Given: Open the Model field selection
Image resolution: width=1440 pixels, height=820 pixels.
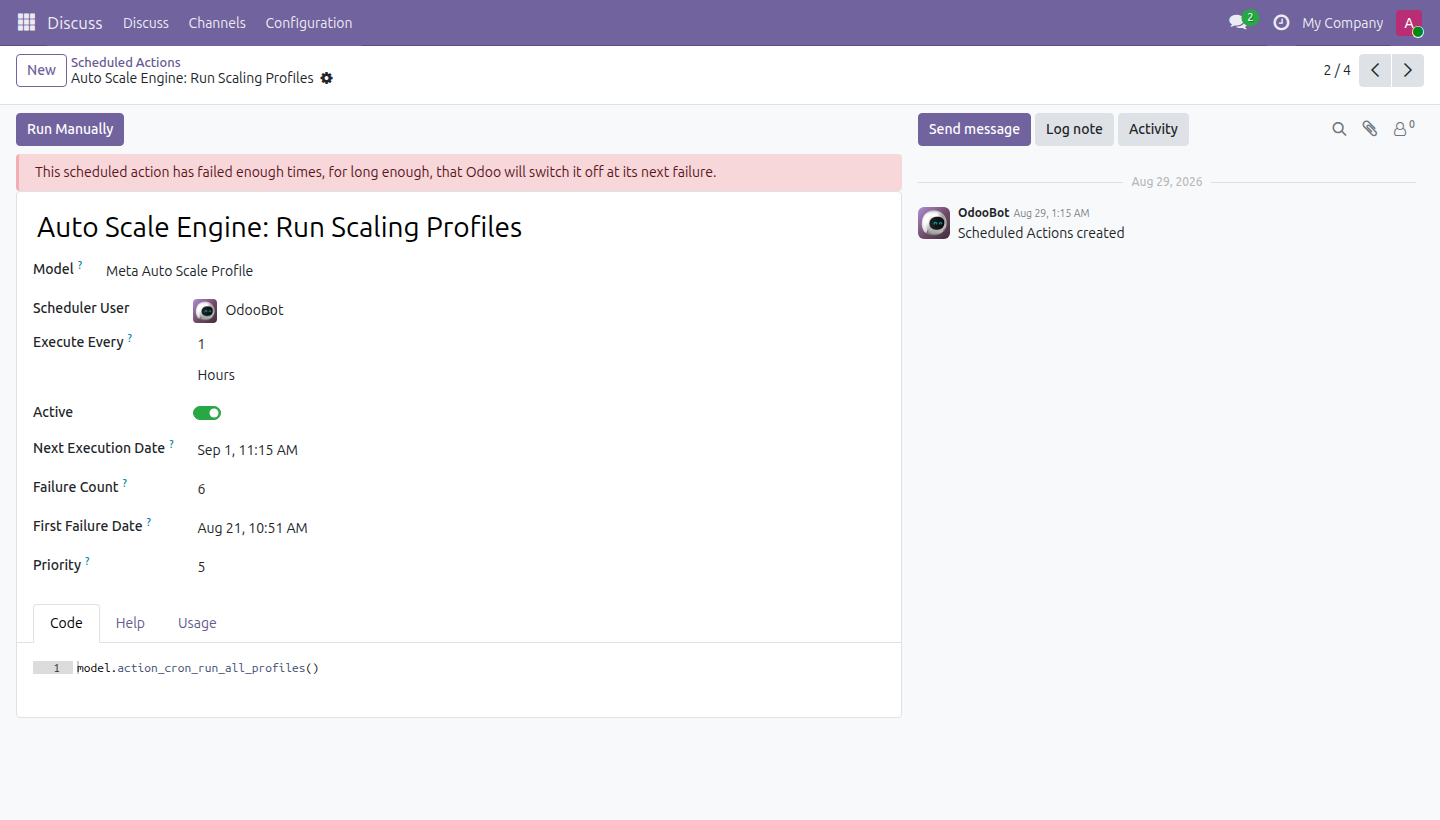Looking at the screenshot, I should click(x=493, y=271).
